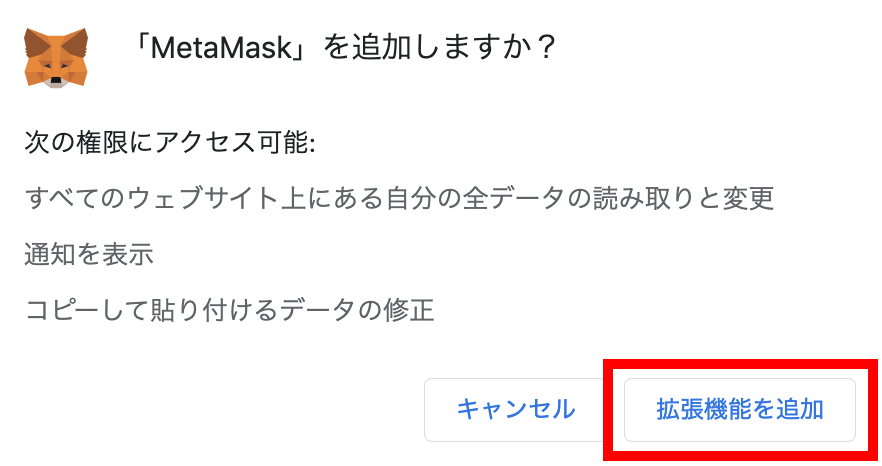The image size is (882, 466).
Task: Click the を追加しますか？ question text
Action: pyautogui.click(x=440, y=48)
